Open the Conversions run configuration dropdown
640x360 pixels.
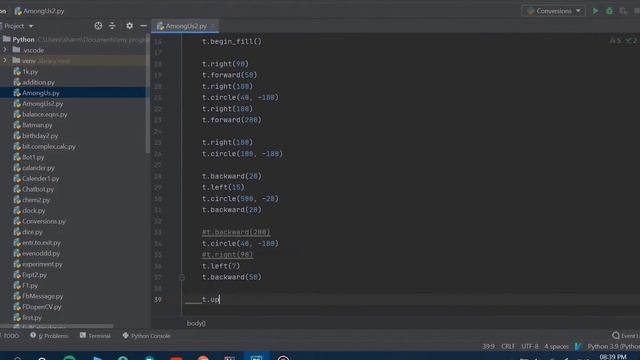point(553,11)
